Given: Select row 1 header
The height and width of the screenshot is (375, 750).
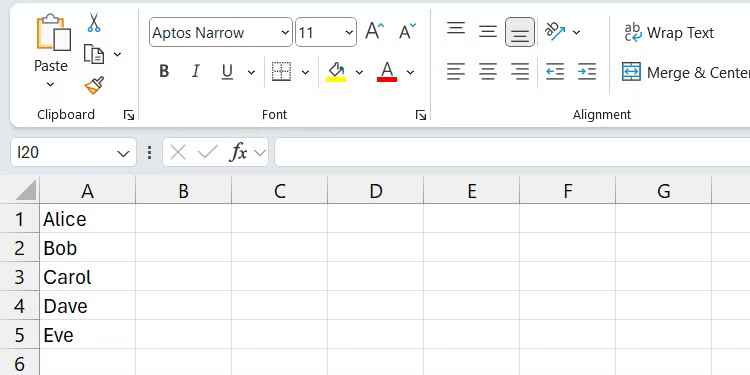Looking at the screenshot, I should pos(20,219).
